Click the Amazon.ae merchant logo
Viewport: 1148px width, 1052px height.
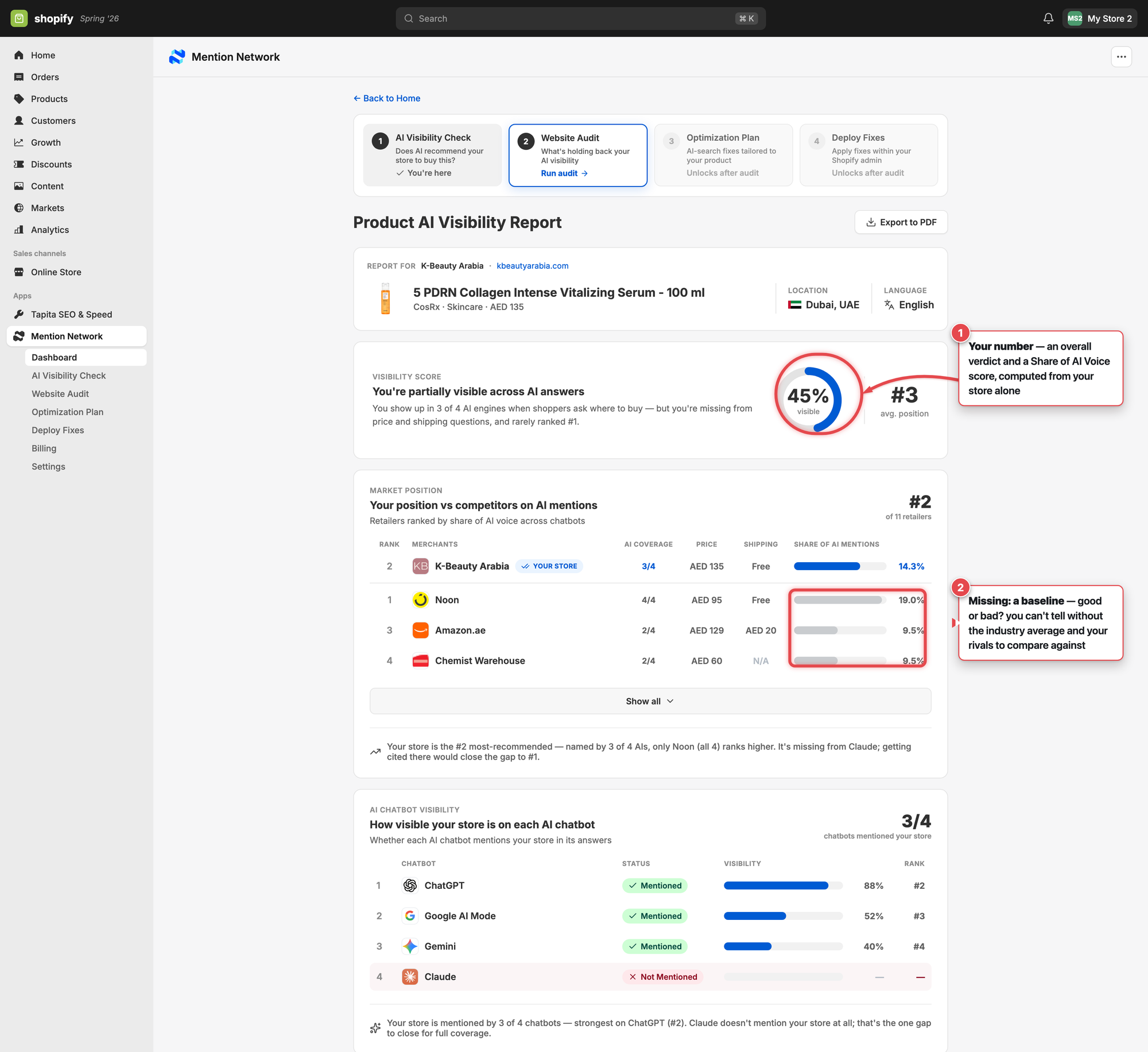421,631
